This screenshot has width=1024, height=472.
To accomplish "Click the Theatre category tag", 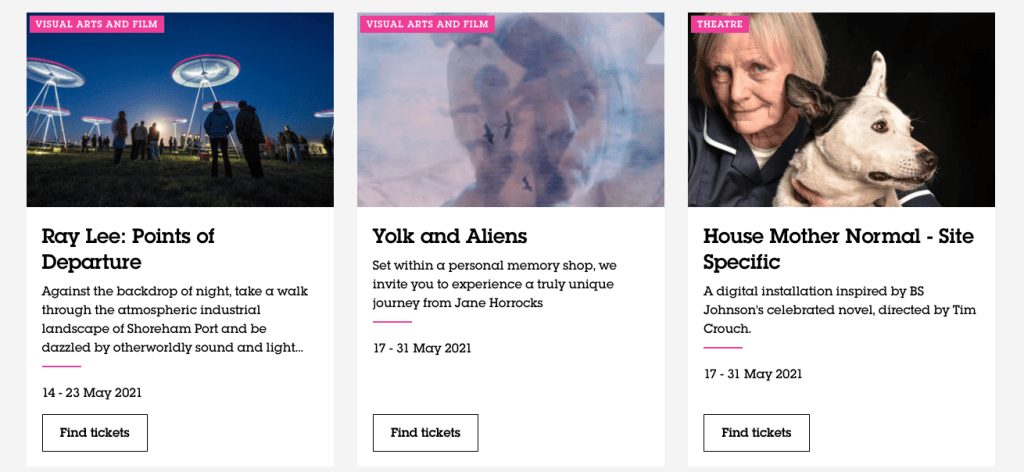I will [720, 24].
